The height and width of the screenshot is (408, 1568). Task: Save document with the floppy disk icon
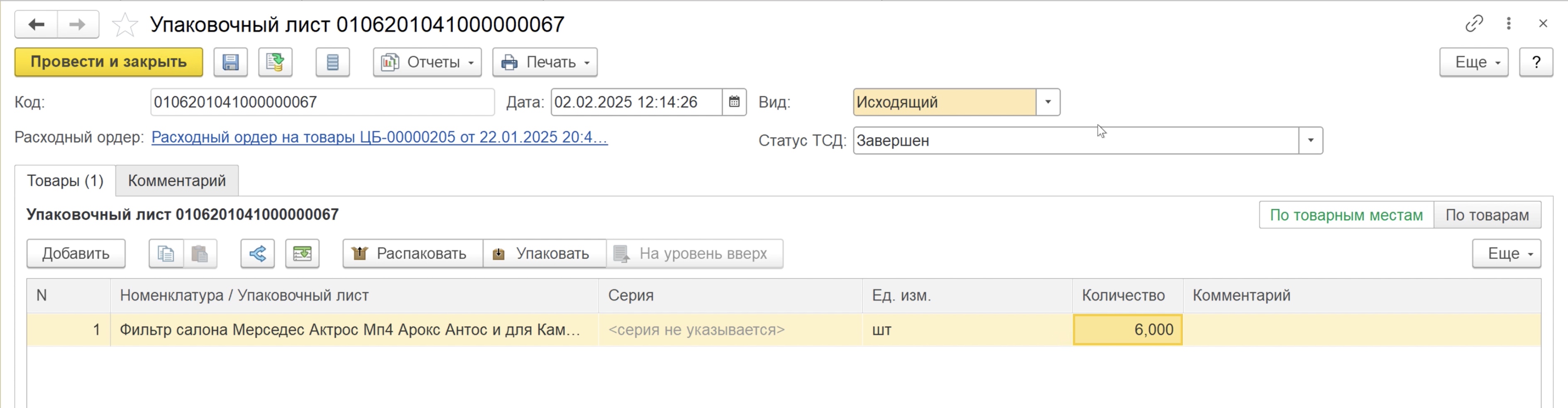pyautogui.click(x=231, y=62)
